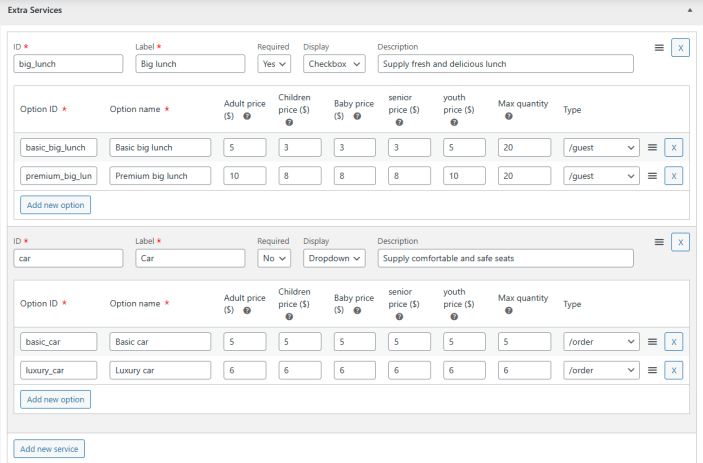
Task: Click drag handle icon for car service
Action: coord(659,242)
